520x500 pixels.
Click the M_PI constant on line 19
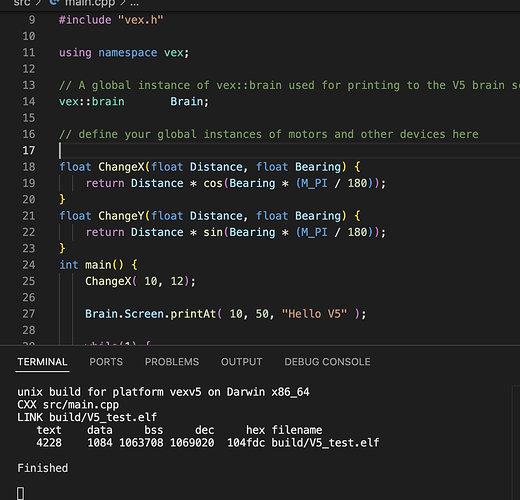[x=314, y=183]
